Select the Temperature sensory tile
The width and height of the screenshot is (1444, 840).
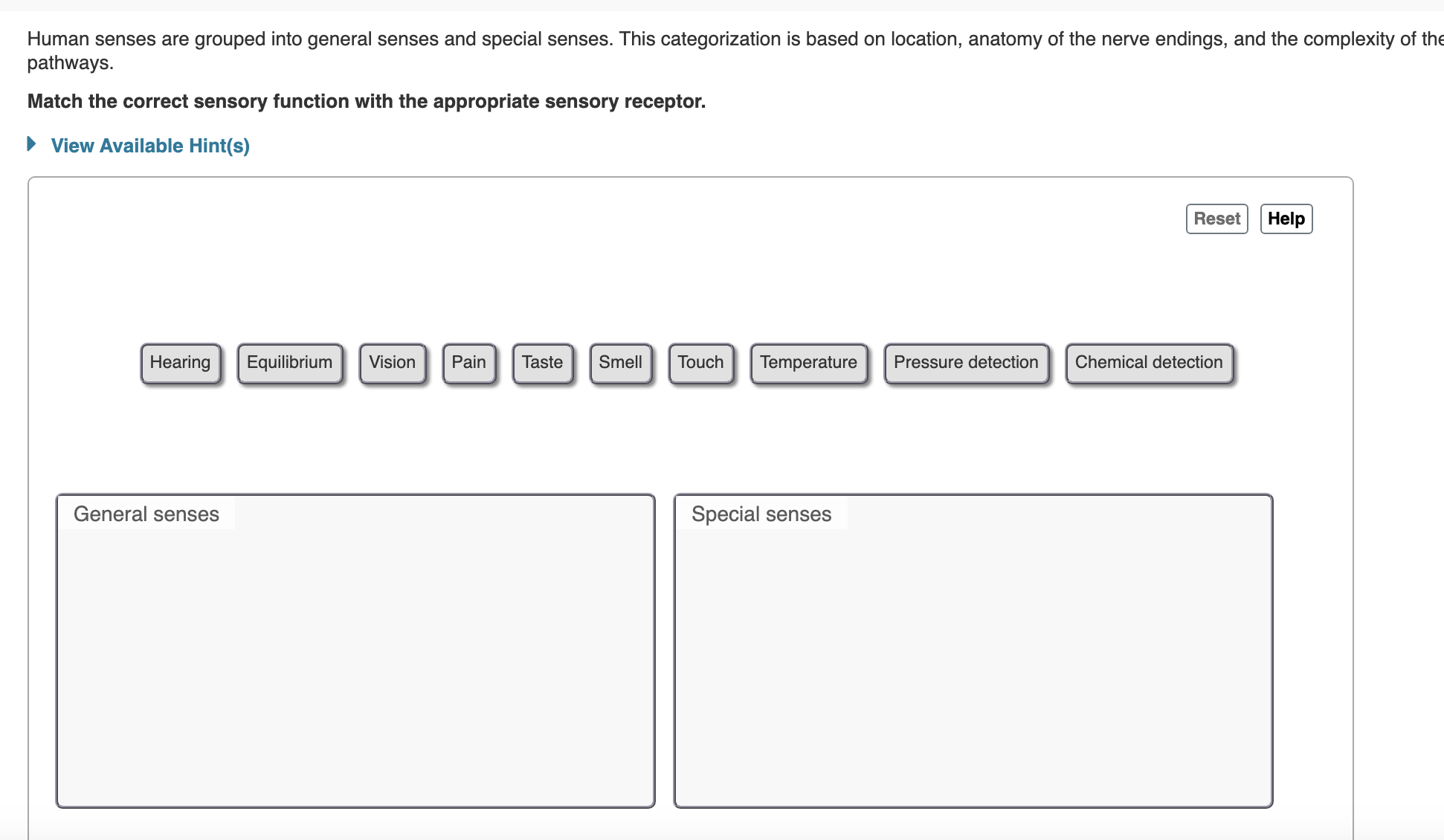(x=808, y=363)
